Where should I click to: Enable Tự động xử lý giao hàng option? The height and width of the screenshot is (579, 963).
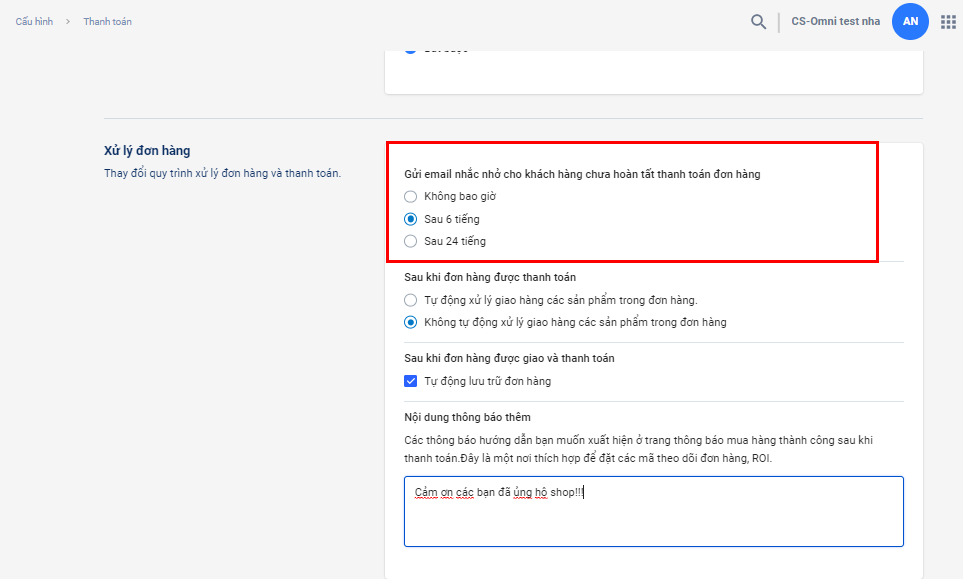coord(411,300)
